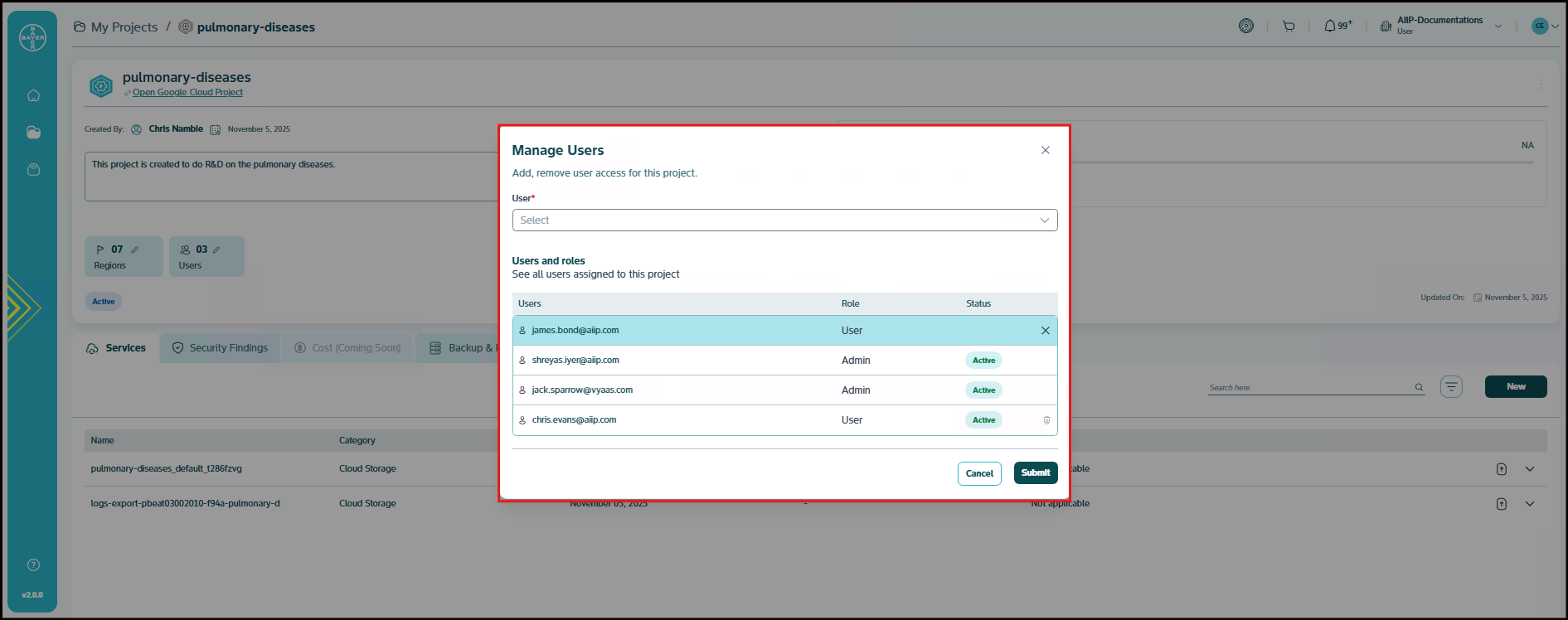
Task: Delete chris.evans@aiip.com using the trash icon
Action: coord(1046,420)
